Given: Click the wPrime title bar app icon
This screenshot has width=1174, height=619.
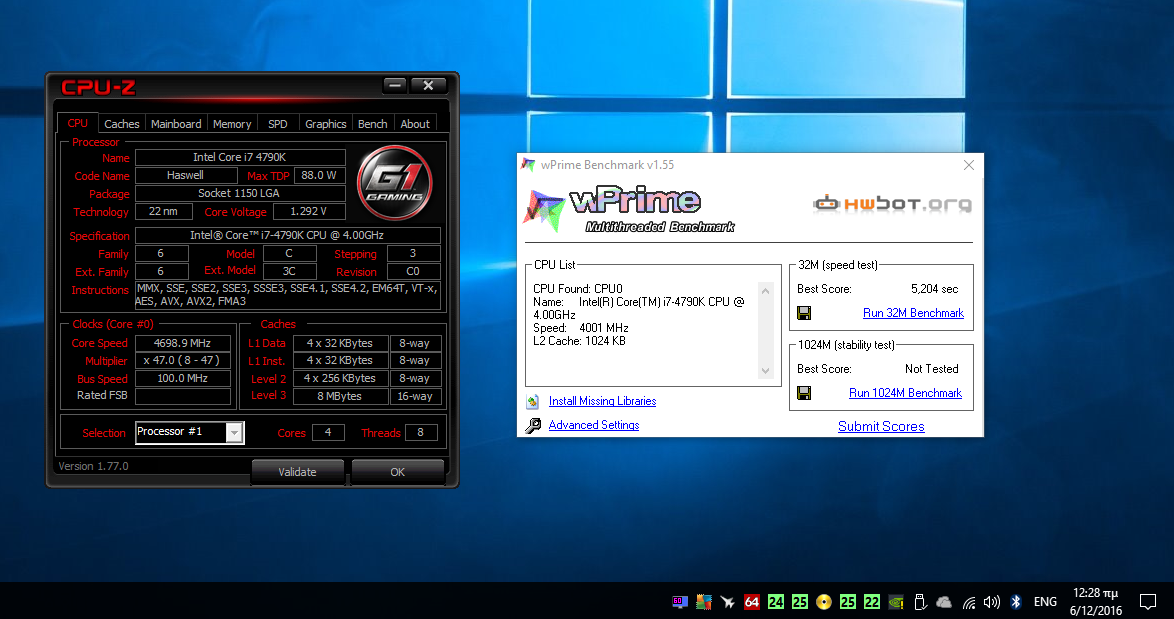Looking at the screenshot, I should click(x=529, y=165).
